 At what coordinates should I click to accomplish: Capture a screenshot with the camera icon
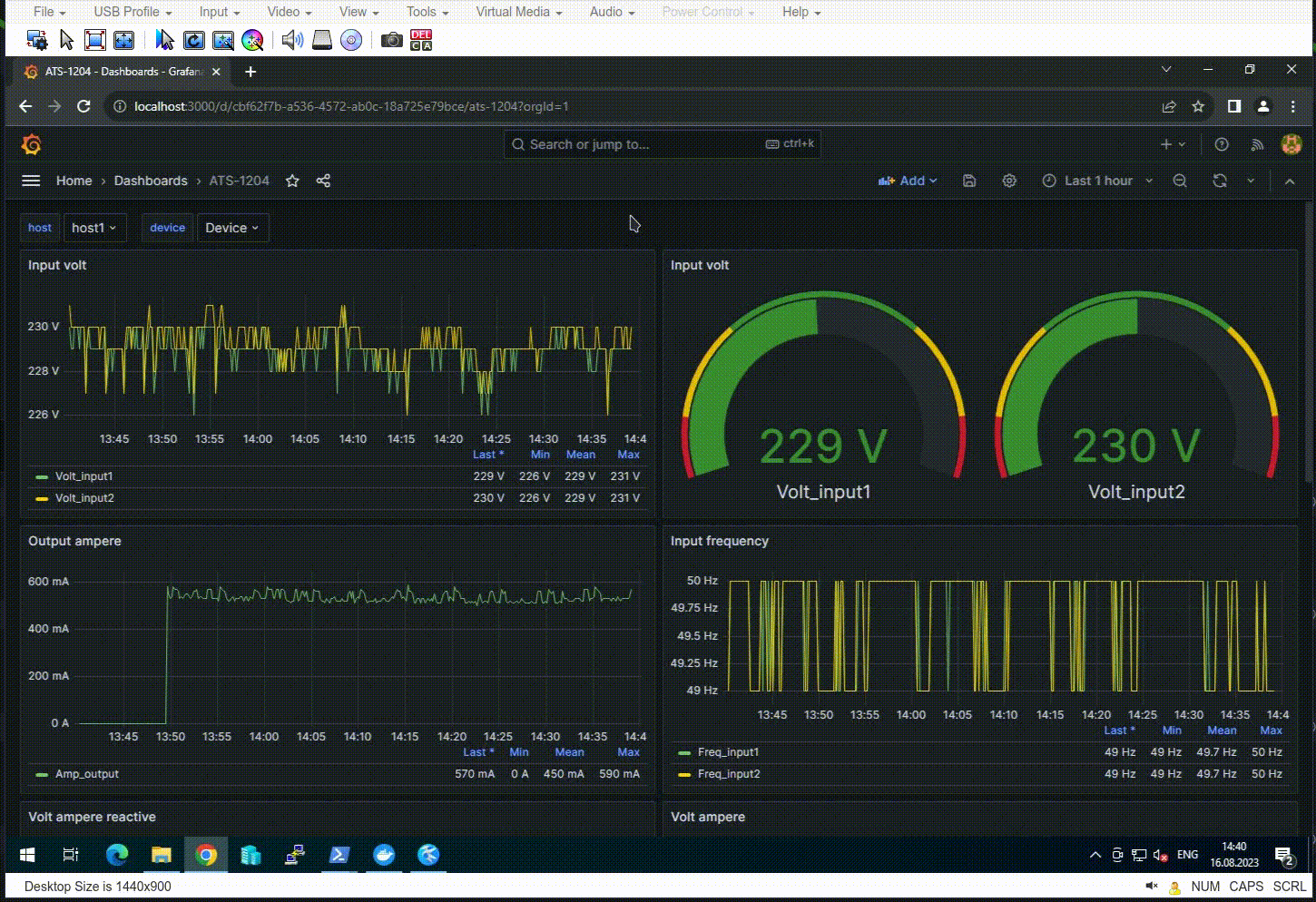392,40
